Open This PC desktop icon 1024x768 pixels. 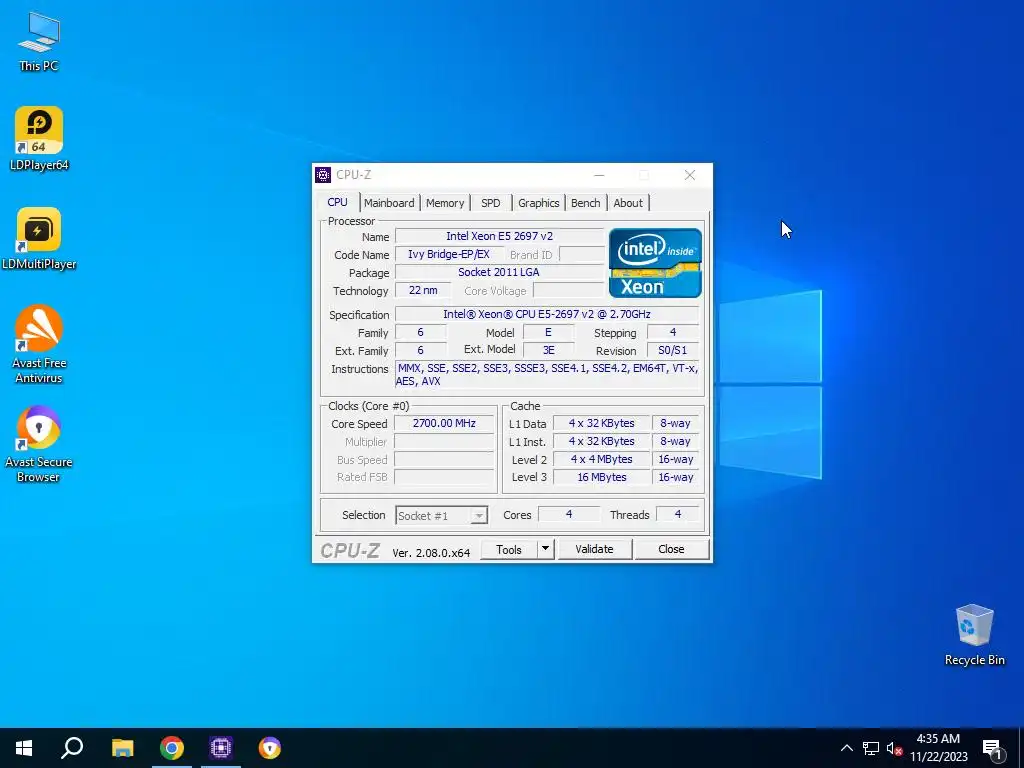pyautogui.click(x=39, y=41)
